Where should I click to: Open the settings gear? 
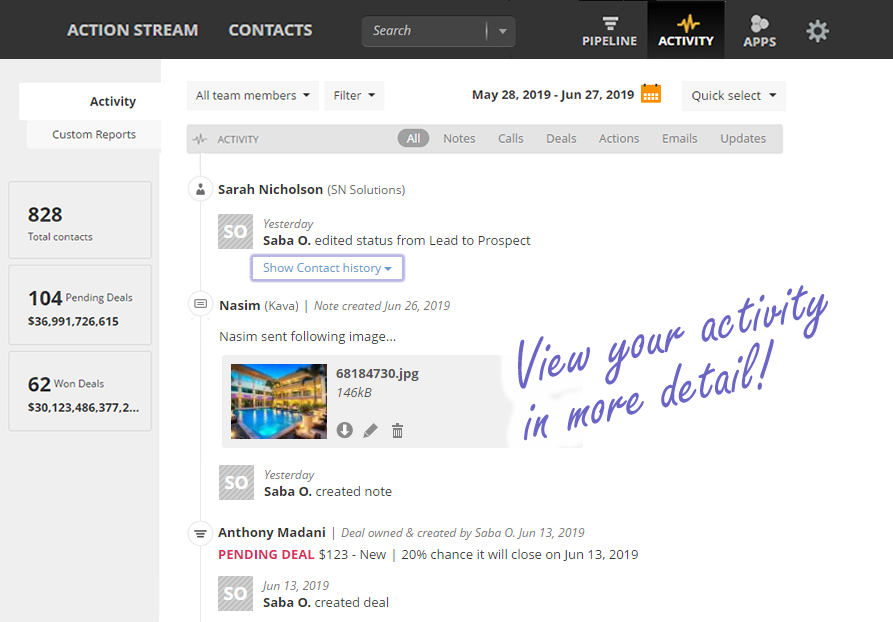pyautogui.click(x=817, y=31)
